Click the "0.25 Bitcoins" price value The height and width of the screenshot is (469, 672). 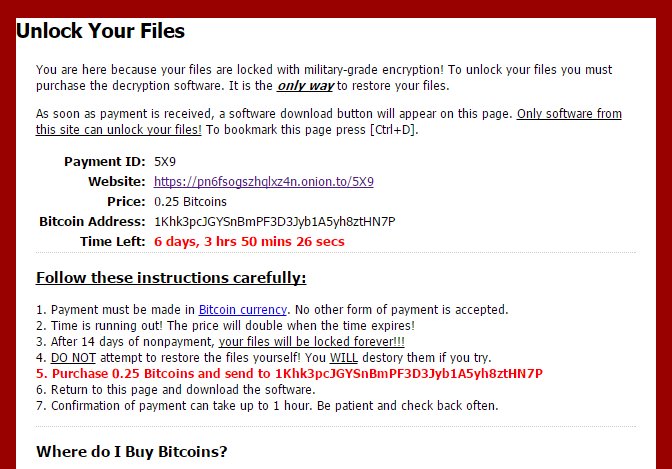pyautogui.click(x=190, y=202)
